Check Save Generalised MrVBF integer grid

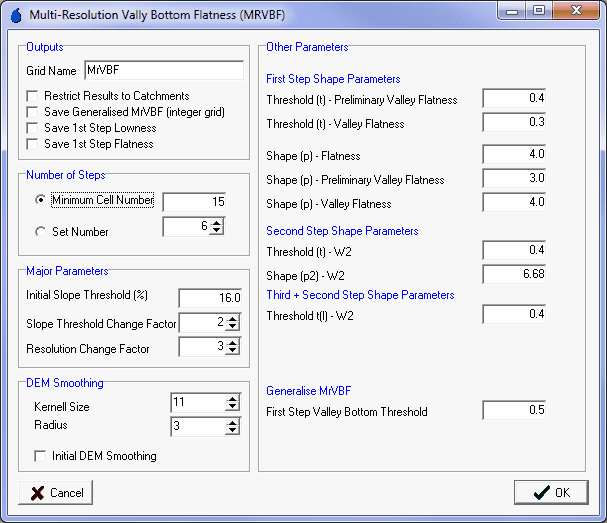click(x=34, y=112)
